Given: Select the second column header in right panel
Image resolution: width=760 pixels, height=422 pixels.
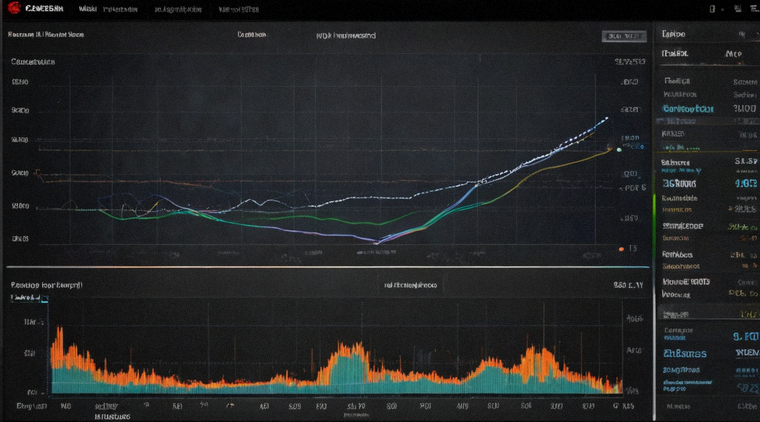Looking at the screenshot, I should tap(734, 54).
